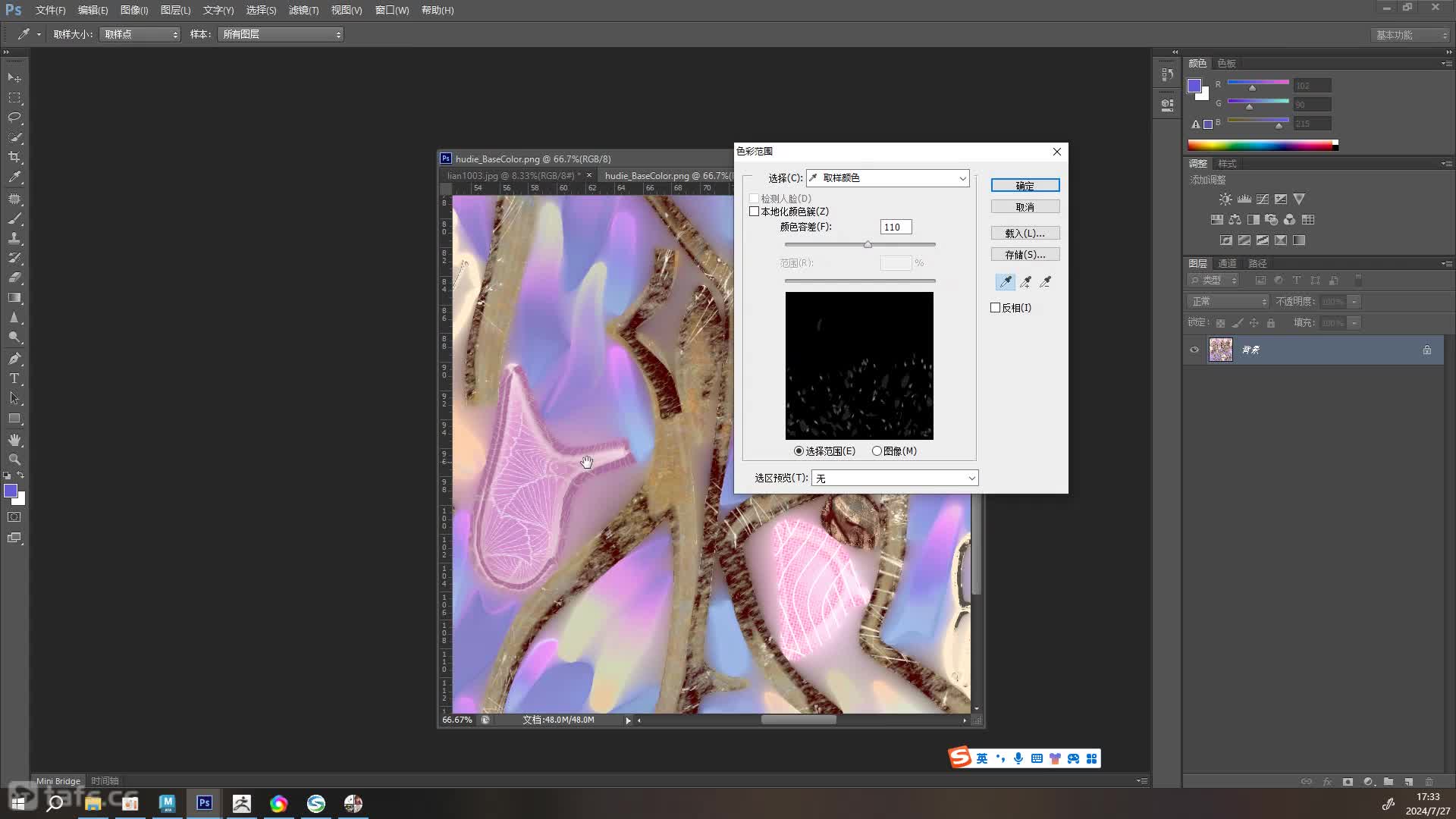The height and width of the screenshot is (819, 1456).
Task: Toggle Quick Mask mode icon
Action: click(14, 517)
